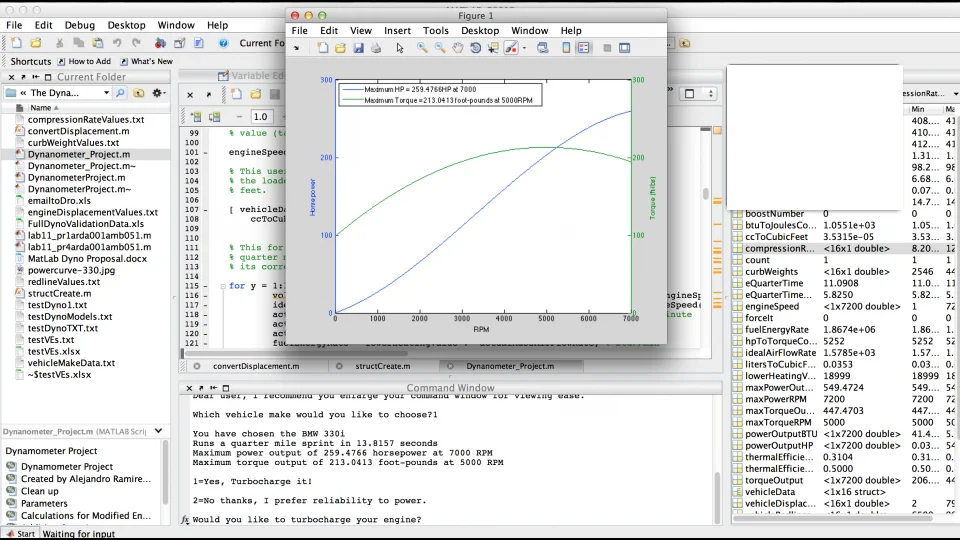Click the Undo arrow in MATLAB toolbar
960x540 pixels.
point(117,43)
